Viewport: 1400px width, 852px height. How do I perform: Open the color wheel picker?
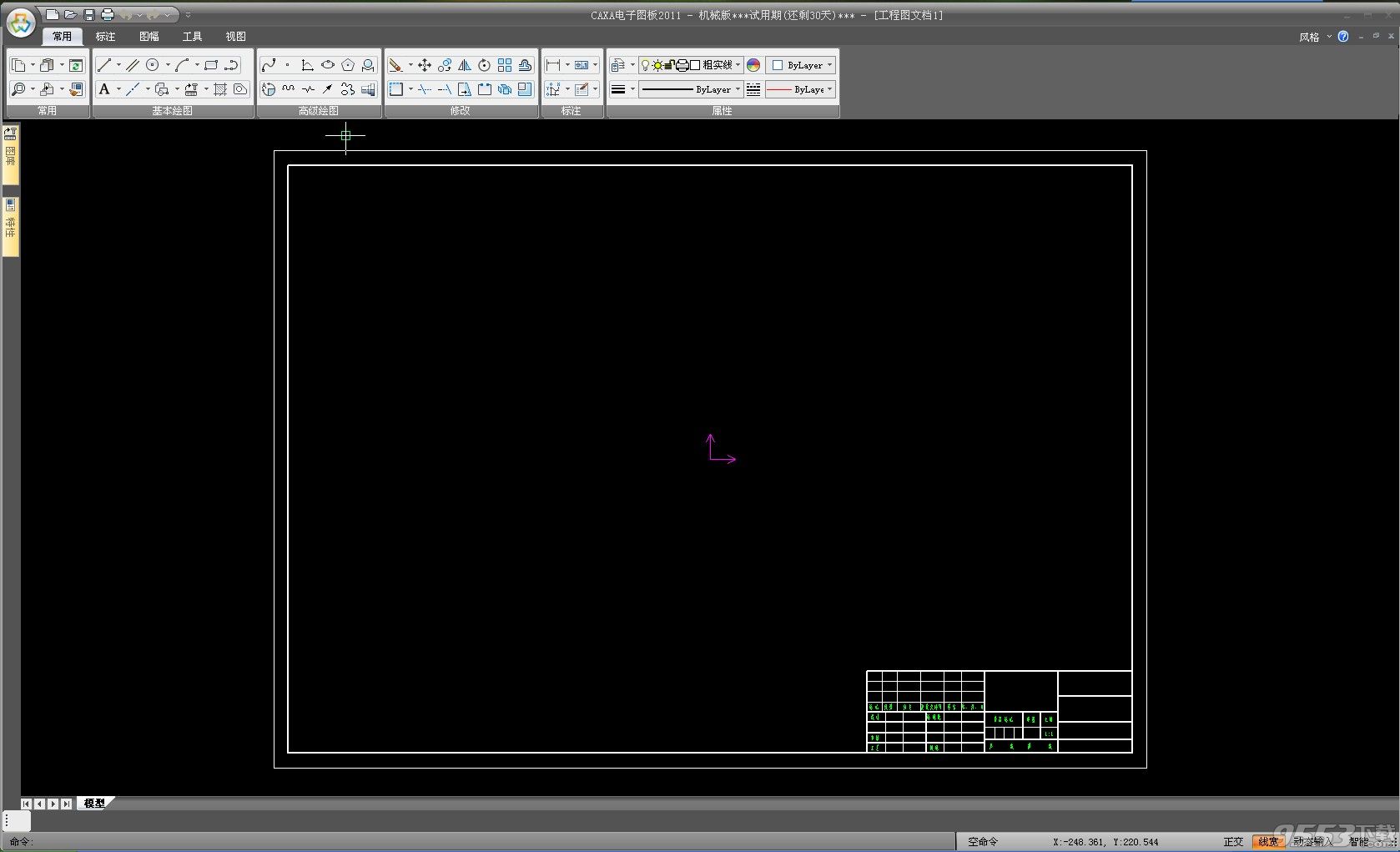753,65
